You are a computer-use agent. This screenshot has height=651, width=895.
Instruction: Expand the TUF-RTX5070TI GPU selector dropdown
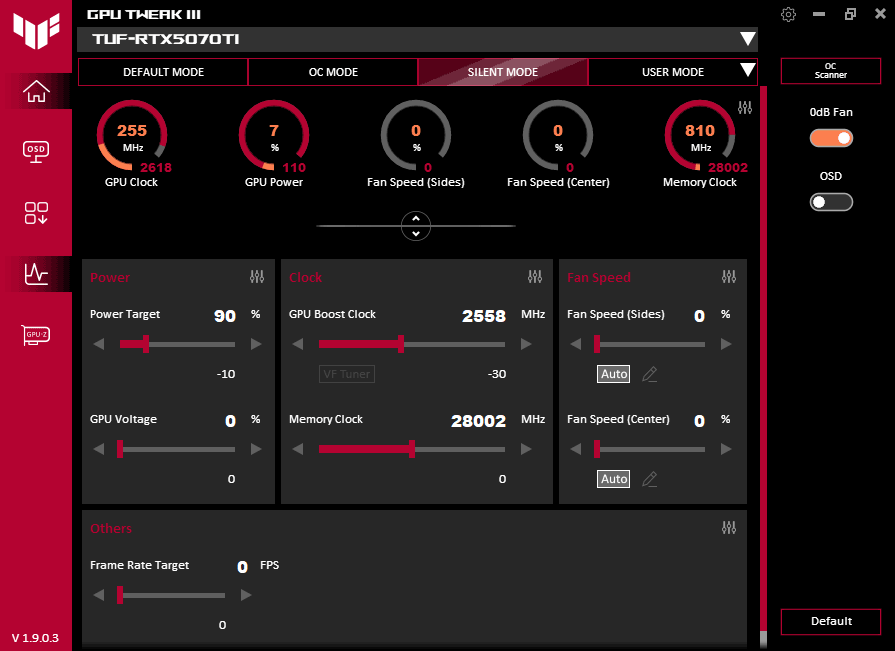click(x=747, y=39)
